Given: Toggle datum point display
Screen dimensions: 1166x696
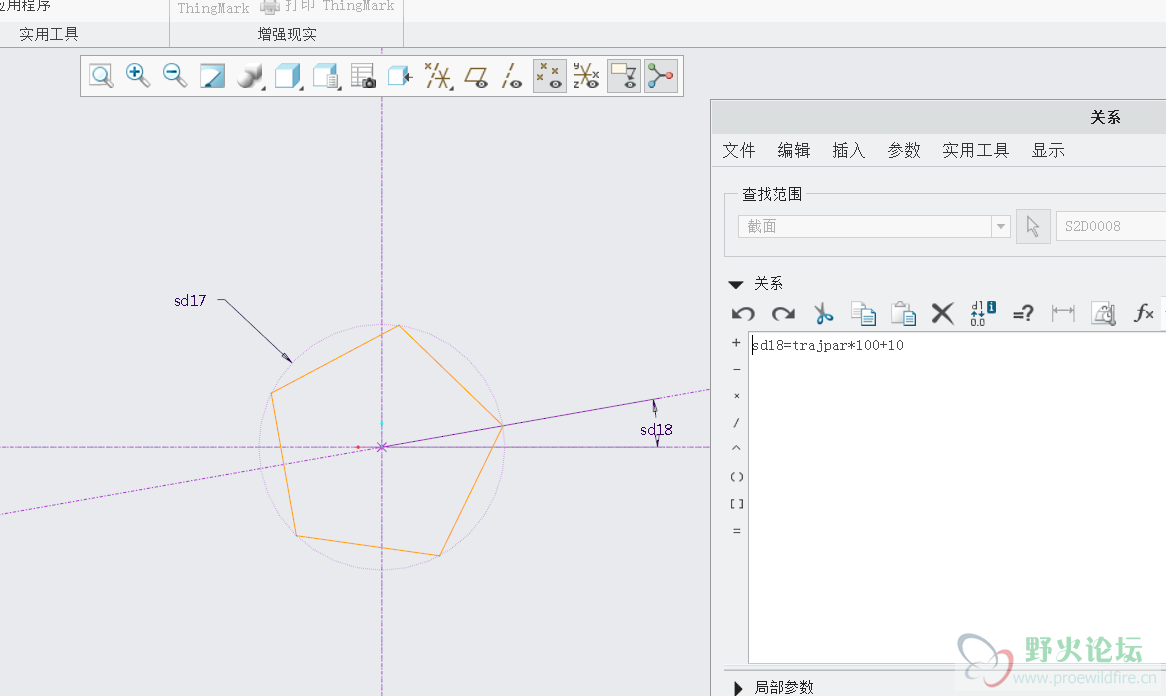Looking at the screenshot, I should coord(550,76).
